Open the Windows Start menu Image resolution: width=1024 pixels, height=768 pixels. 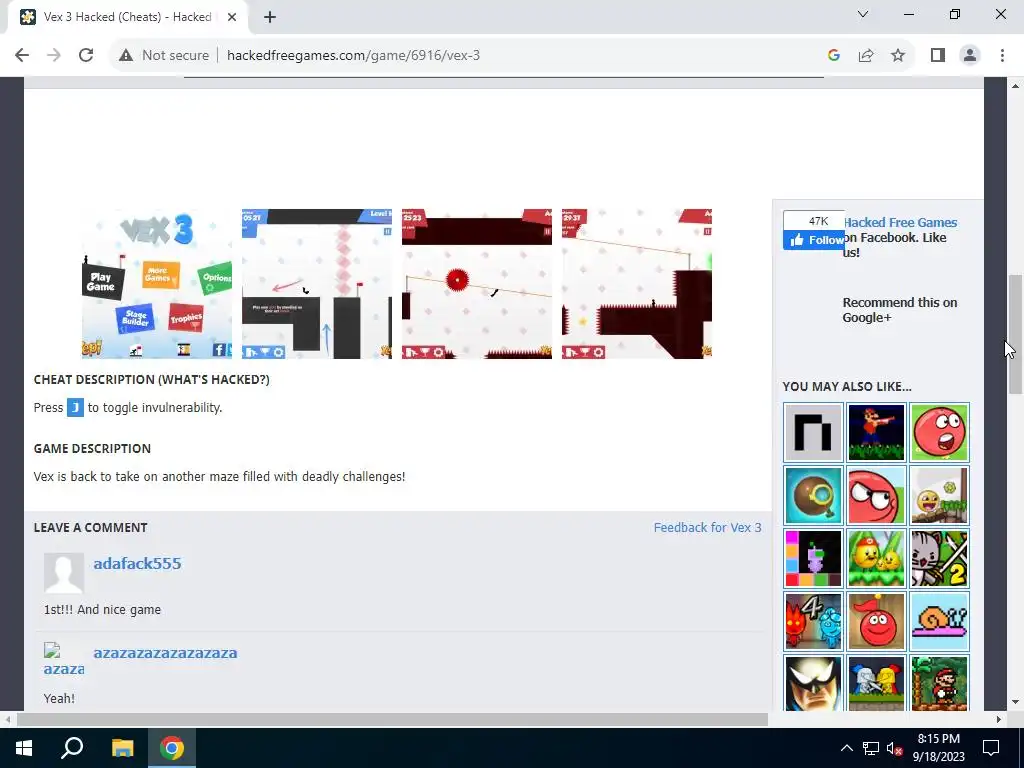[24, 748]
